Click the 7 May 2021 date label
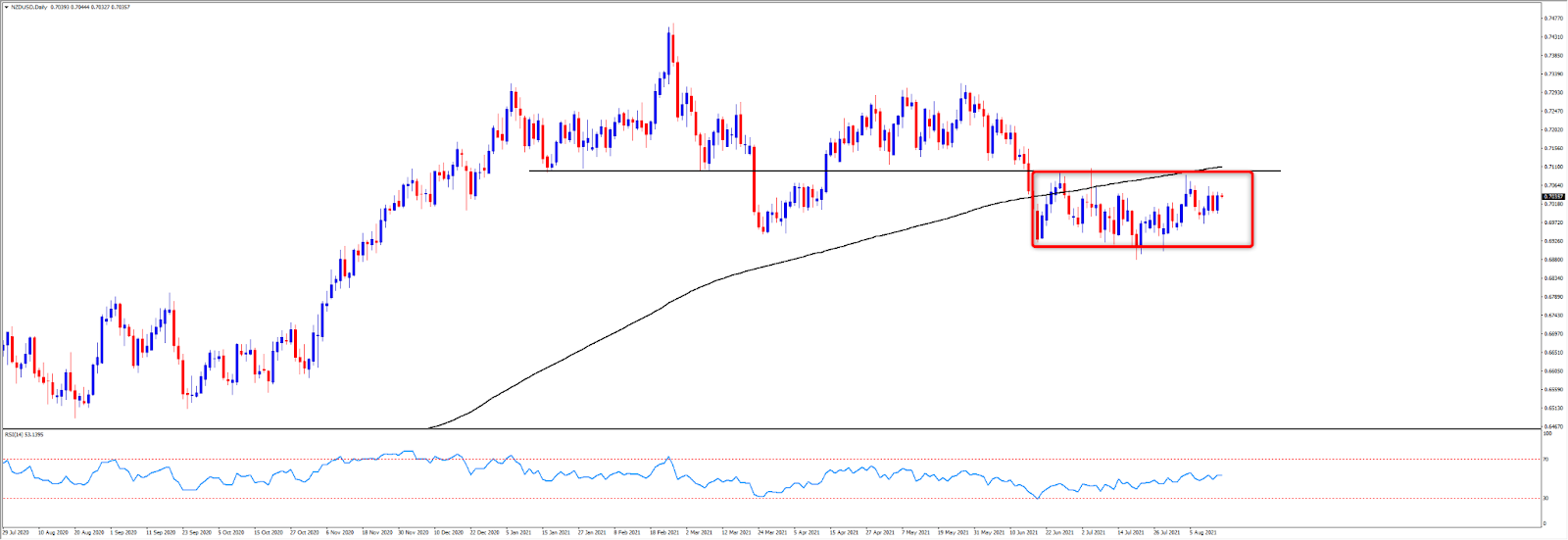This screenshot has height=540, width=1568. click(915, 532)
